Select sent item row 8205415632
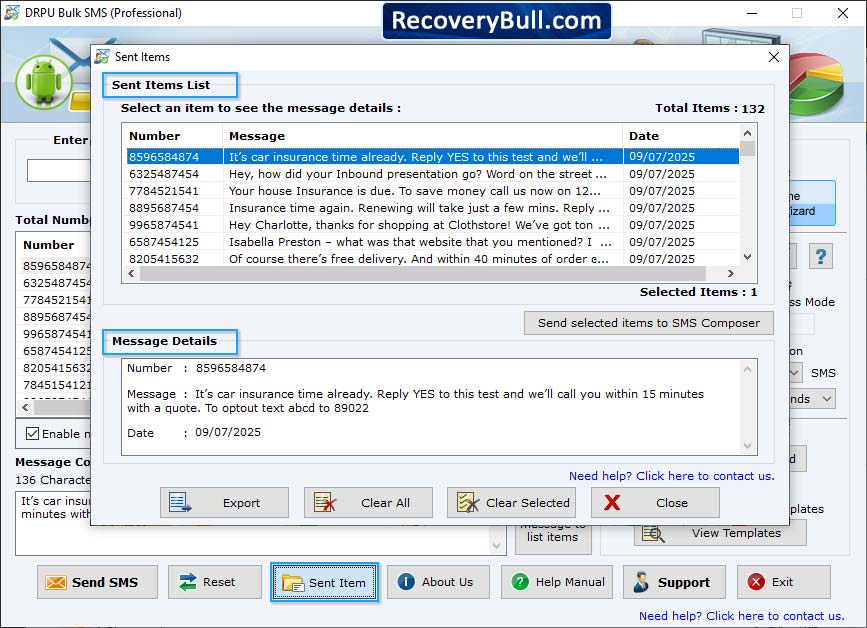Image resolution: width=867 pixels, height=628 pixels. tap(433, 259)
